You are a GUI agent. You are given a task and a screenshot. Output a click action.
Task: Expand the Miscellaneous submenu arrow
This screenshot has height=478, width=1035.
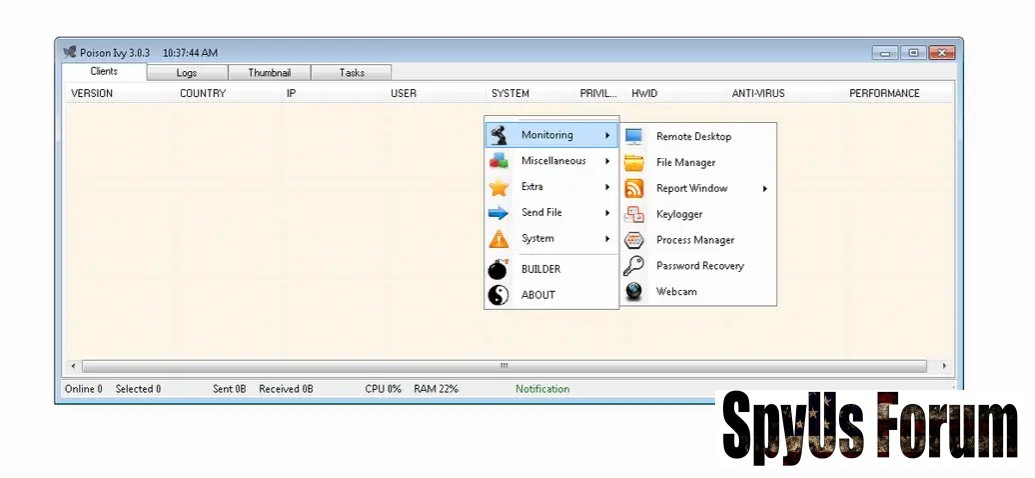click(x=607, y=161)
